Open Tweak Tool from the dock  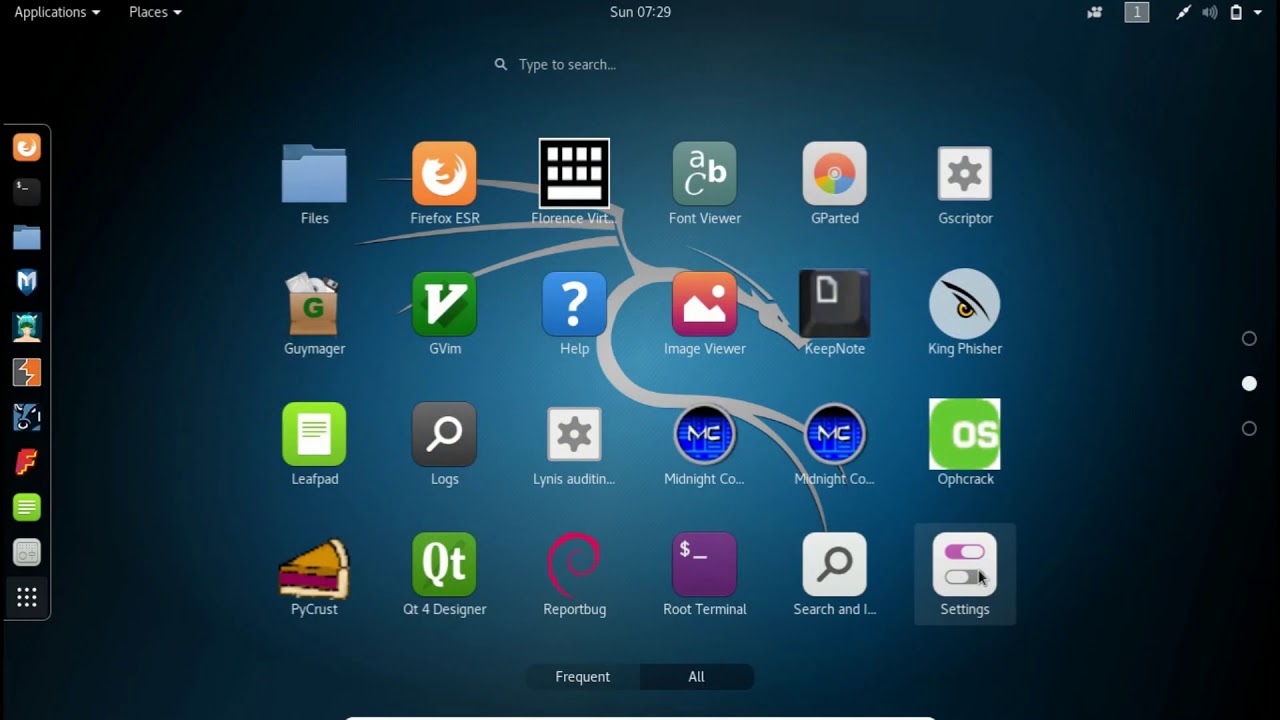(27, 552)
